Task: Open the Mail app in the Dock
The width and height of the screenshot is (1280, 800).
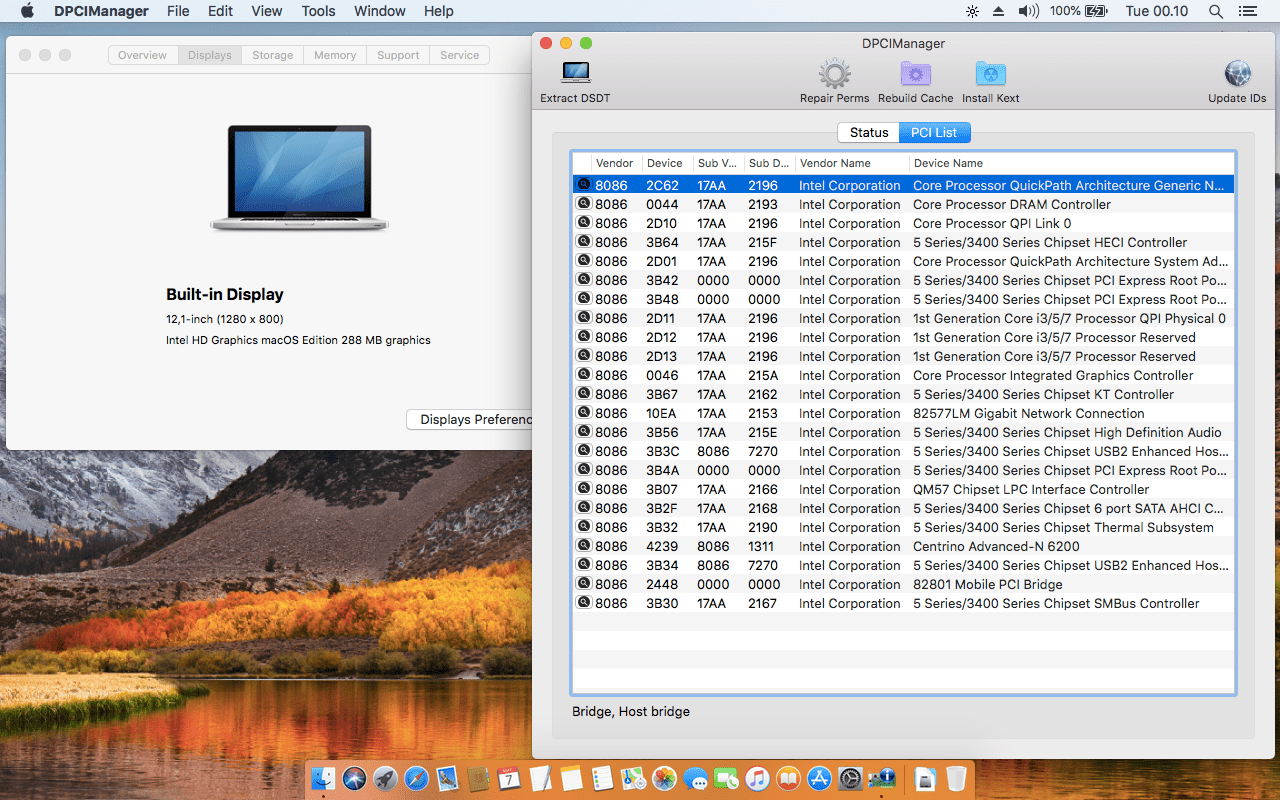Action: click(447, 779)
